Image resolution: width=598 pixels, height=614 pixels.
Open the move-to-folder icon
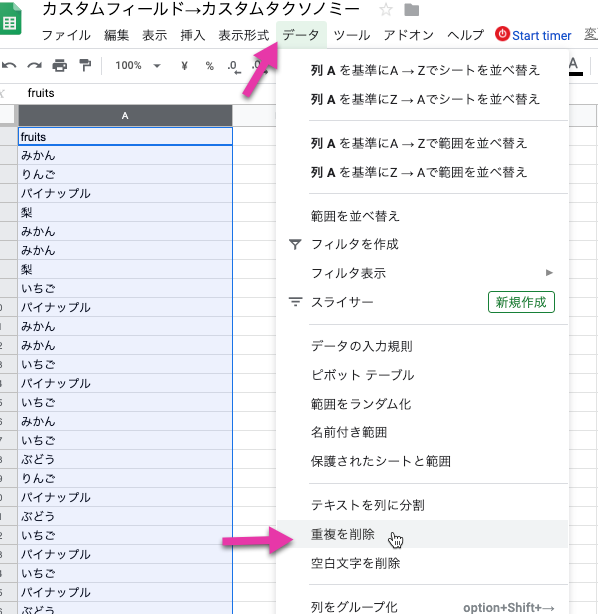tap(411, 10)
